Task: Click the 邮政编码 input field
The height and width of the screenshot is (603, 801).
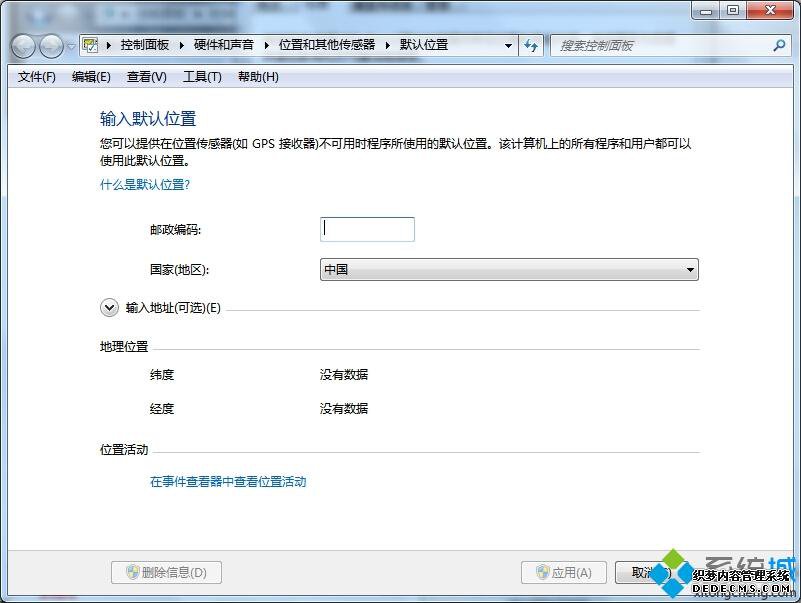Action: 367,229
